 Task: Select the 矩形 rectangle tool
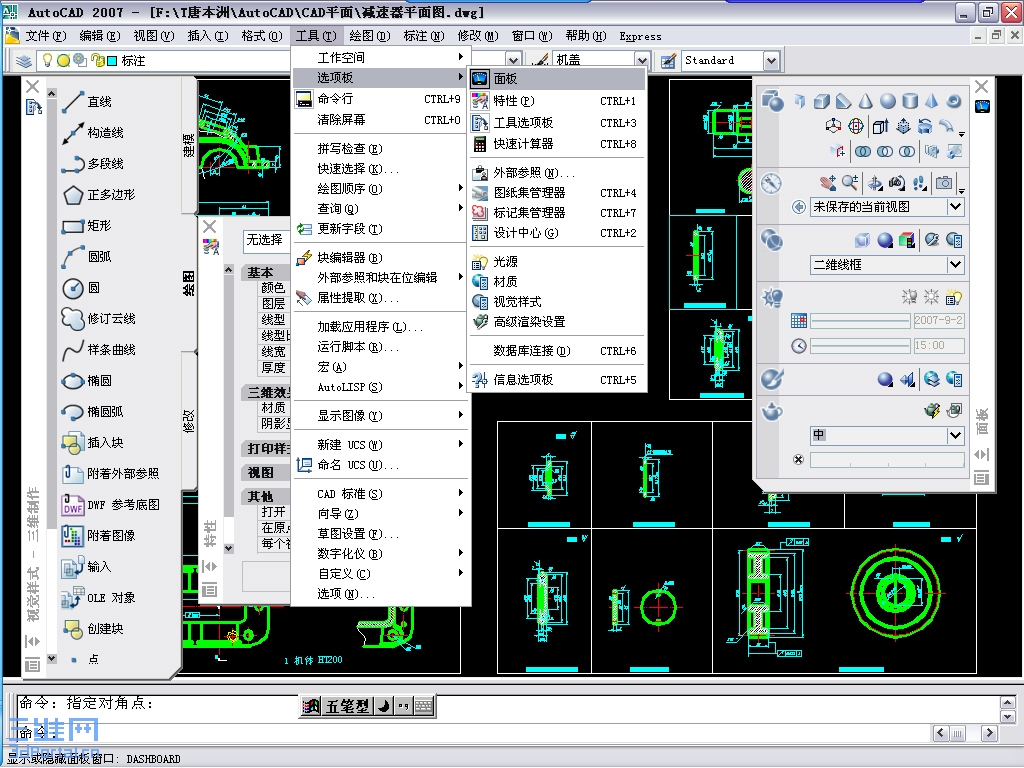click(x=88, y=225)
